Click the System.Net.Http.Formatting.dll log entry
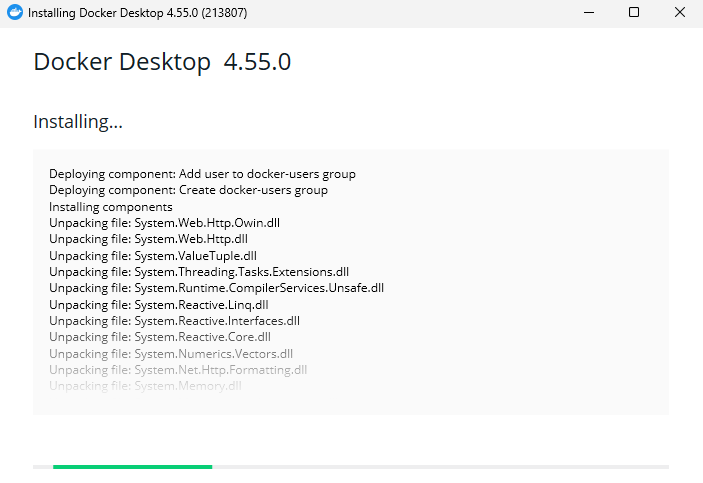The image size is (703, 483). point(178,370)
